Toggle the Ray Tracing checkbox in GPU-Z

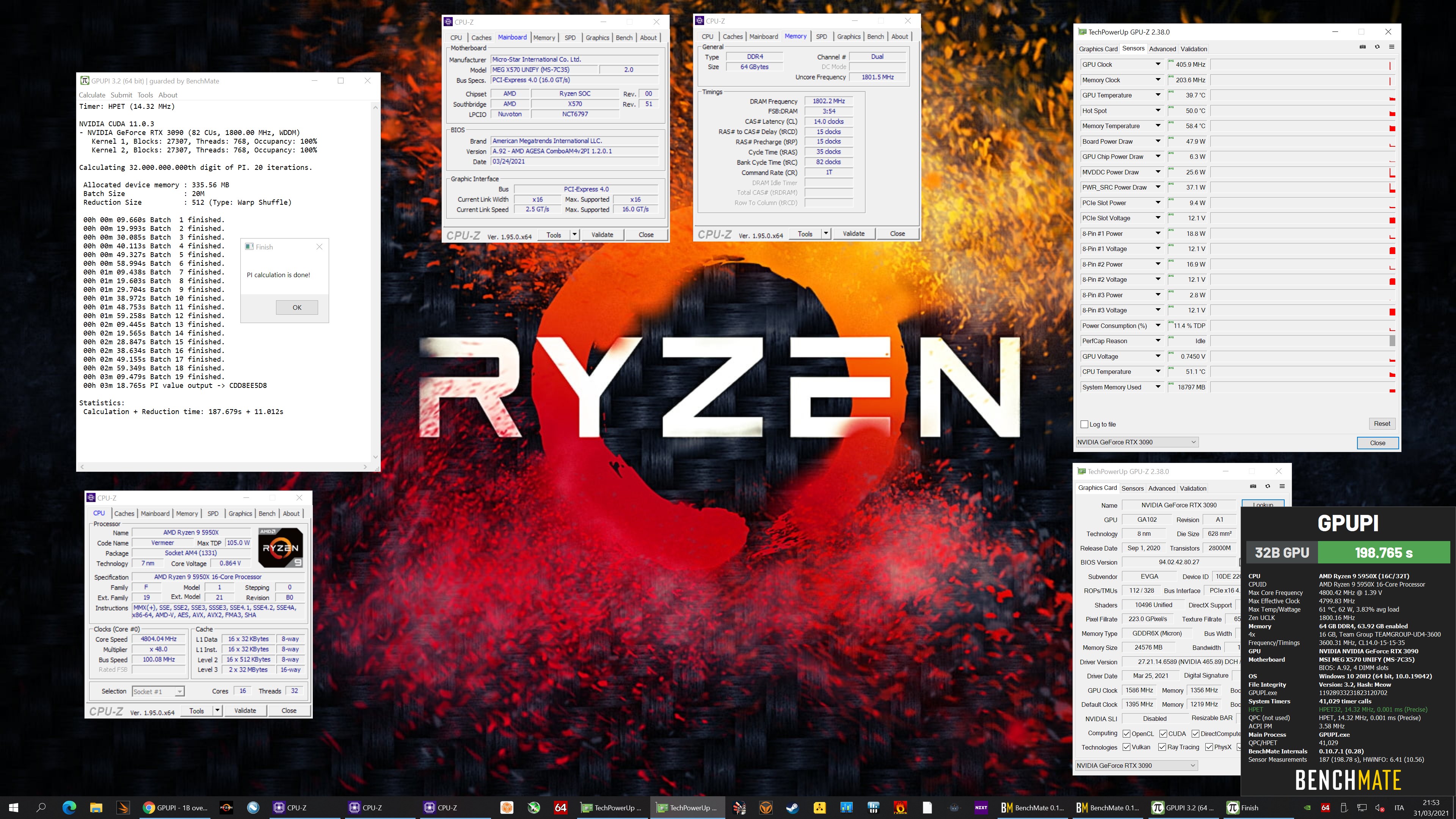click(1162, 747)
